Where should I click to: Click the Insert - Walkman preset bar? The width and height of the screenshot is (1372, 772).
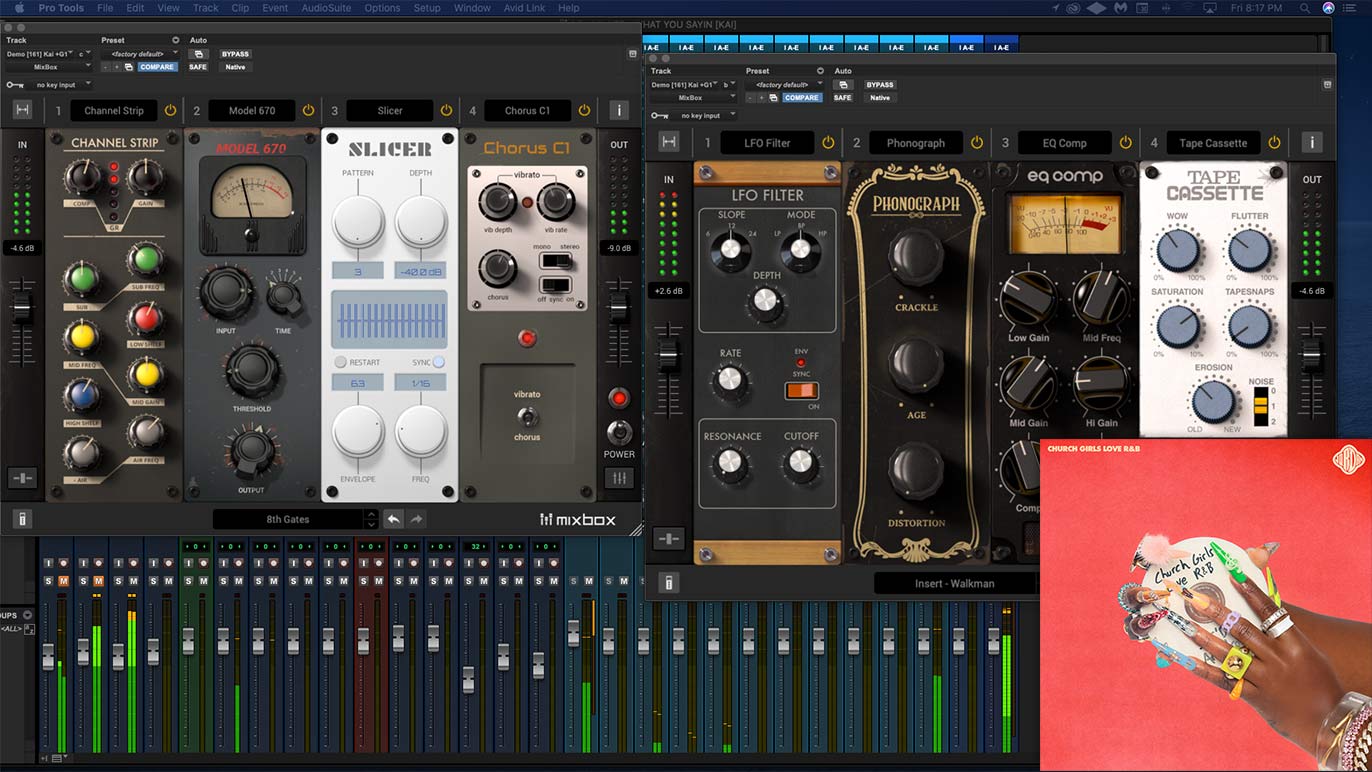coord(953,582)
